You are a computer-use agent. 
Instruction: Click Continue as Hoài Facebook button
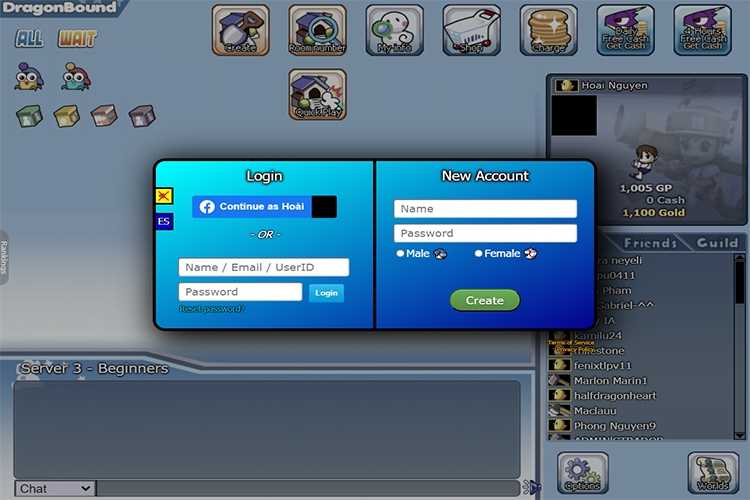click(x=264, y=207)
